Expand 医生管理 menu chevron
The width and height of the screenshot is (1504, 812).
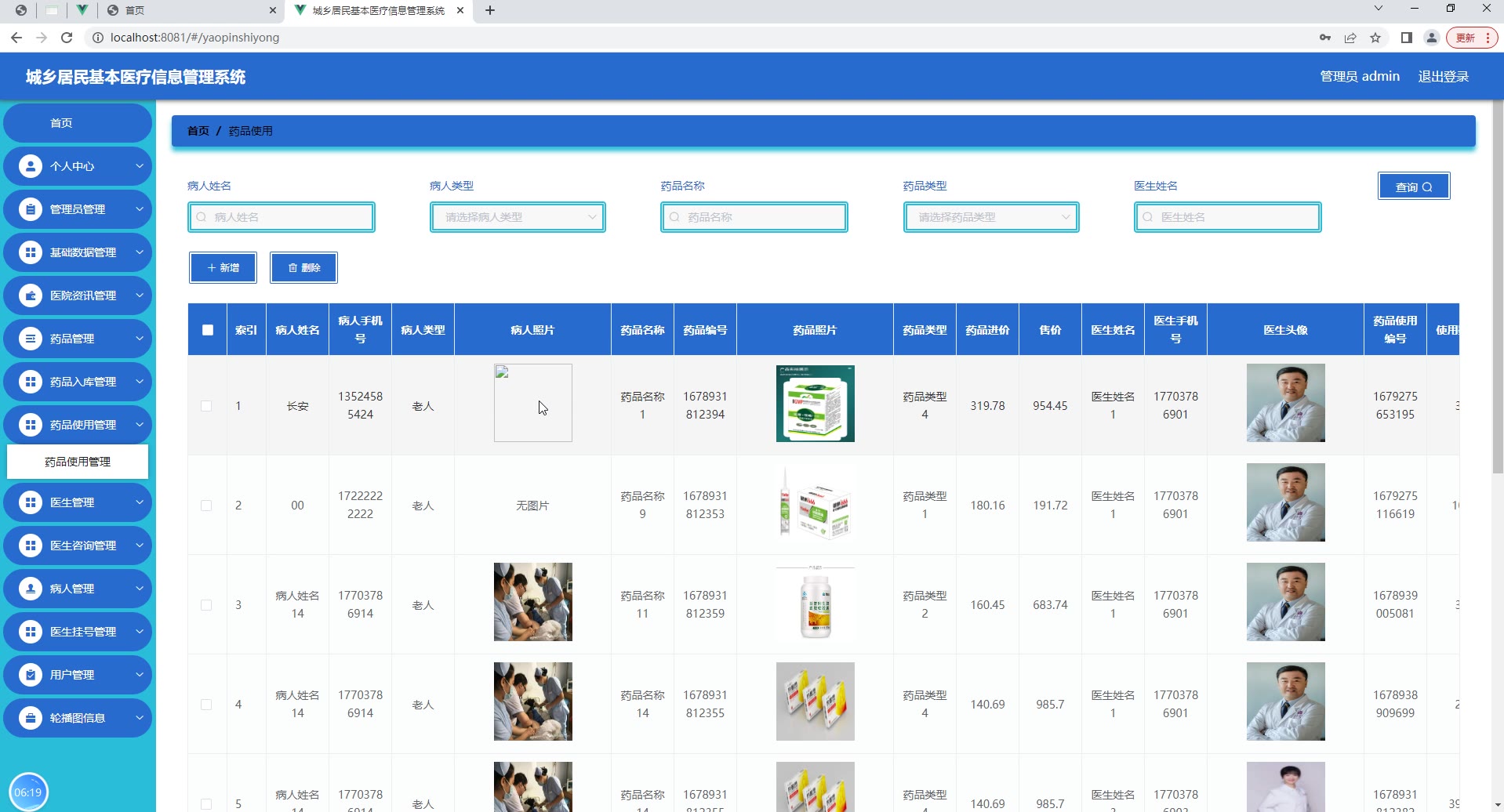coord(139,502)
